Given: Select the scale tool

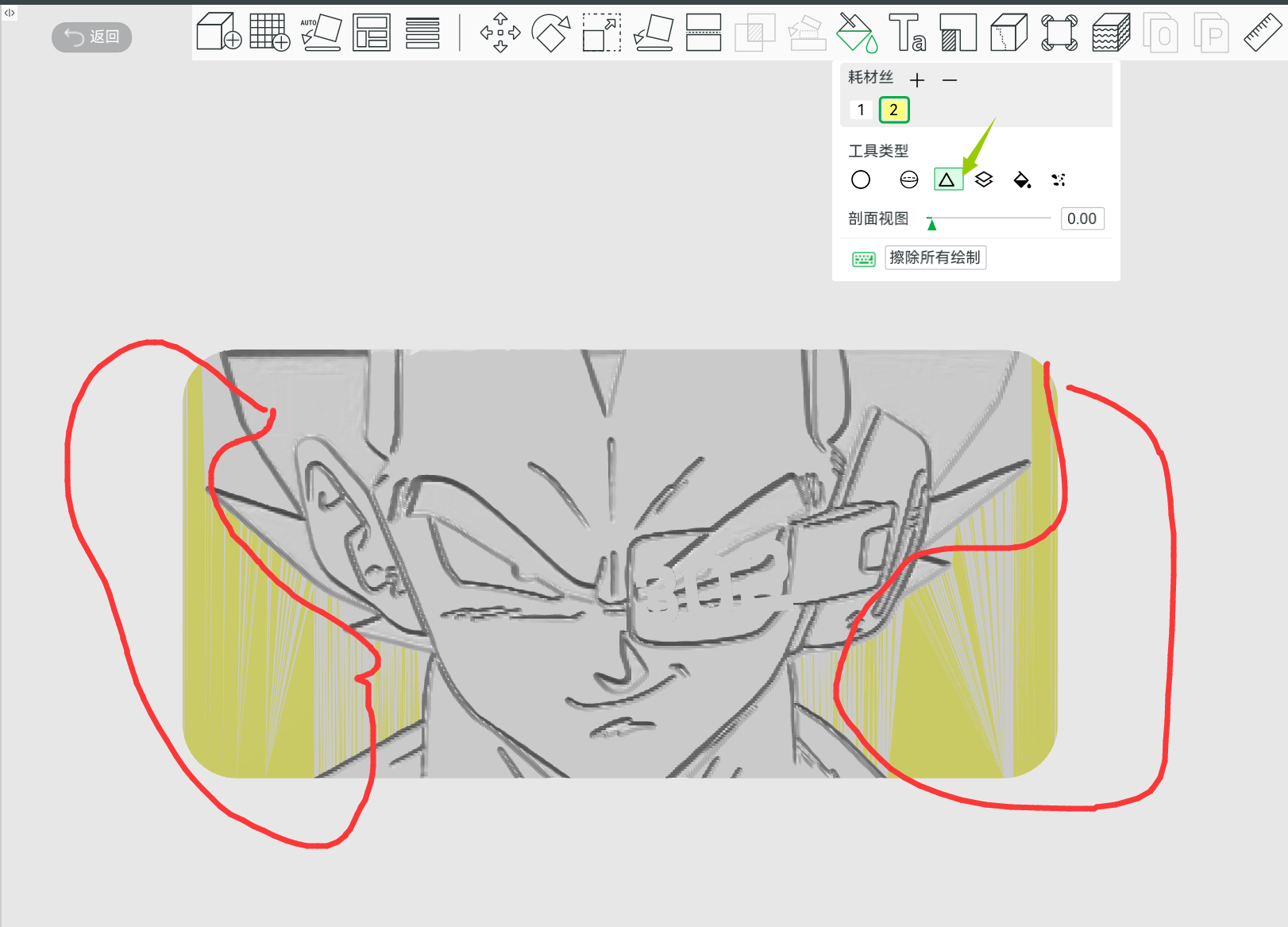Looking at the screenshot, I should (x=602, y=33).
